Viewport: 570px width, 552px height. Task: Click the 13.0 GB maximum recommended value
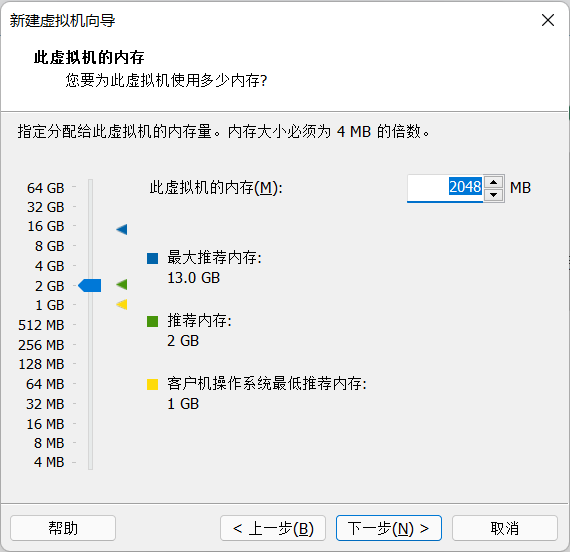(193, 278)
